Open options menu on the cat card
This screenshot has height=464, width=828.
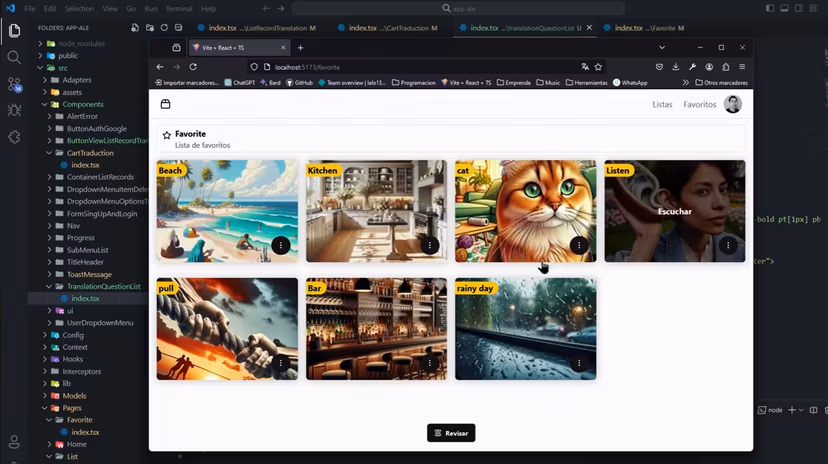(579, 245)
